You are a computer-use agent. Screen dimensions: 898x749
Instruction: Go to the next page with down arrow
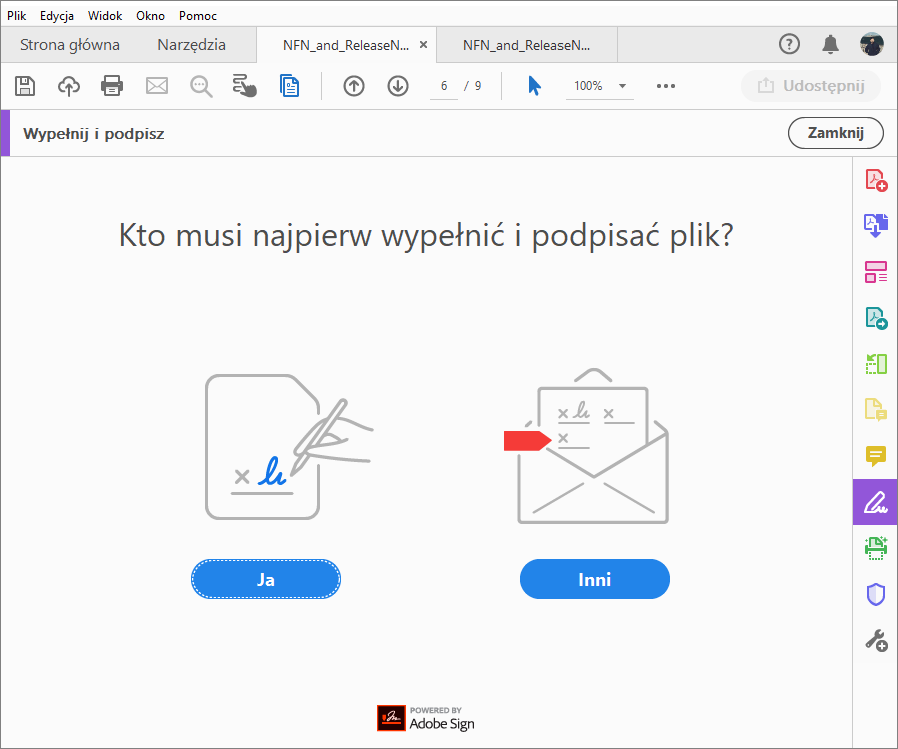click(x=397, y=86)
